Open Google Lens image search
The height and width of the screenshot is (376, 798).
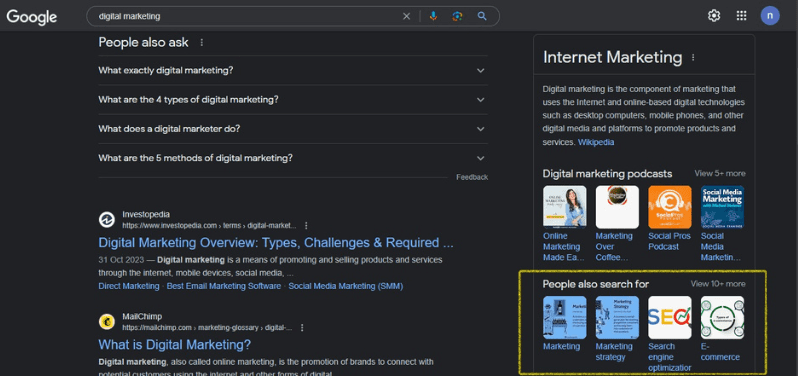click(x=457, y=16)
